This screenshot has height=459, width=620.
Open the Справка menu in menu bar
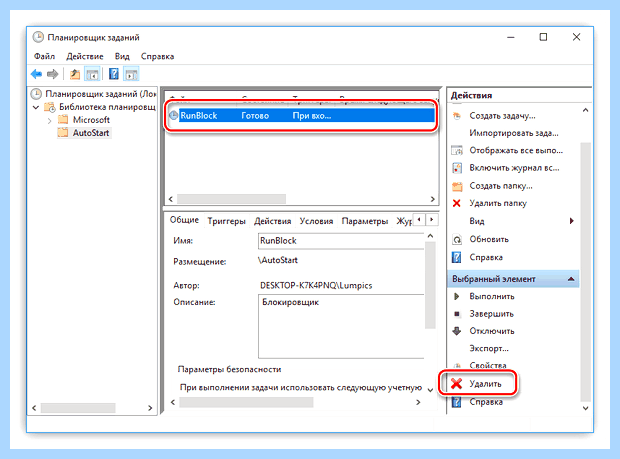point(157,56)
